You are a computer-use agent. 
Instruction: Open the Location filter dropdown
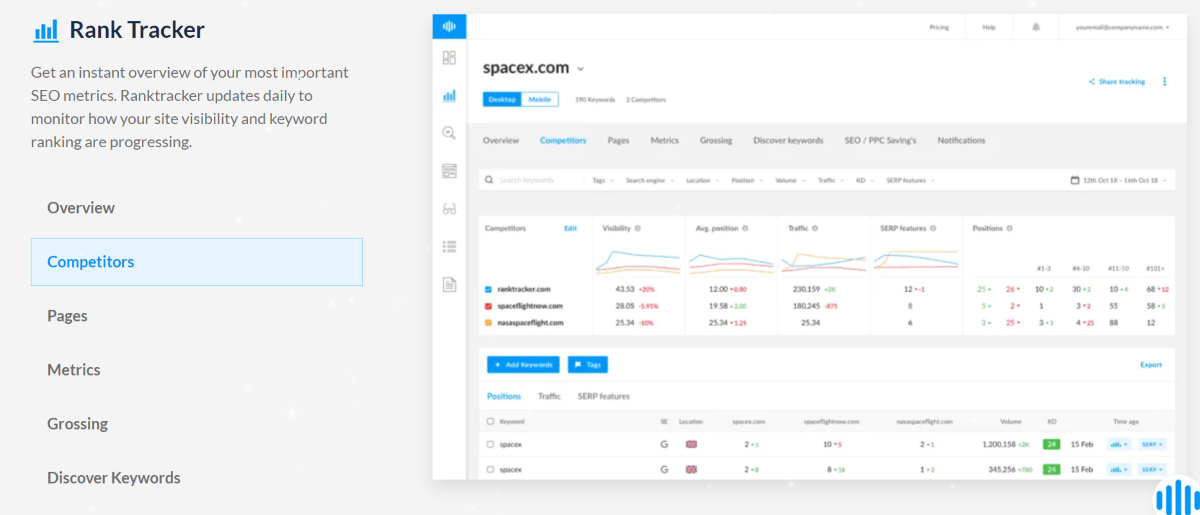click(701, 181)
